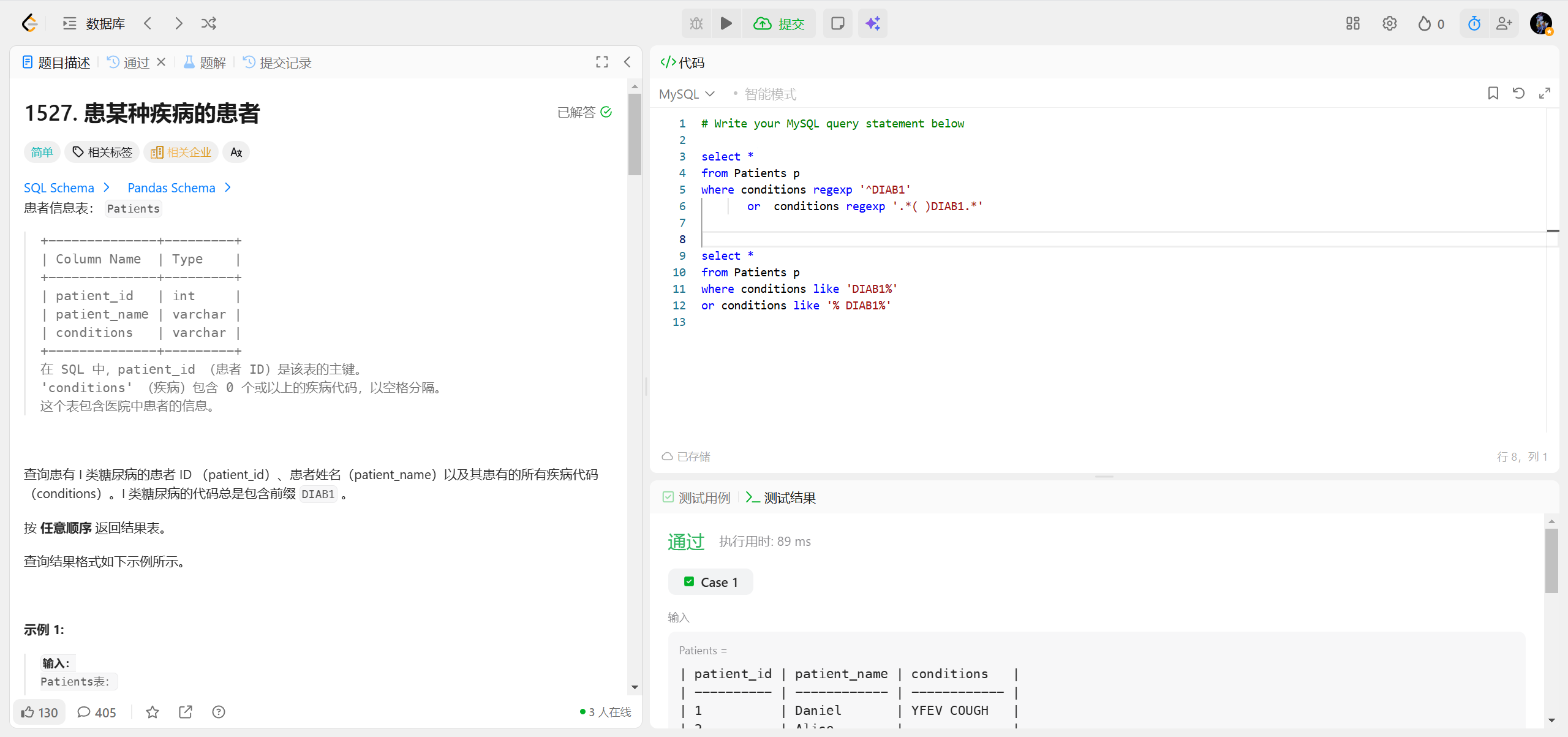Viewport: 1568px width, 737px height.
Task: Click the Run code play button
Action: point(726,23)
